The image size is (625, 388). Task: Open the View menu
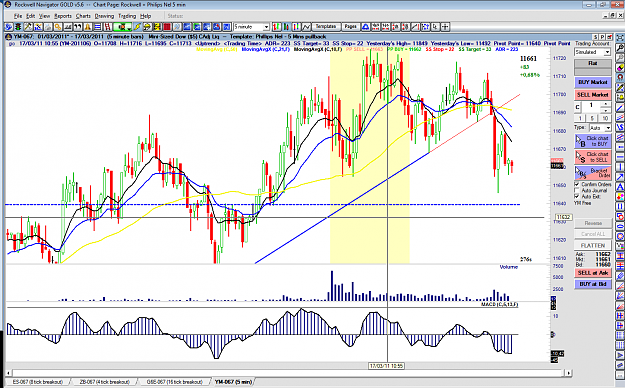click(x=44, y=16)
